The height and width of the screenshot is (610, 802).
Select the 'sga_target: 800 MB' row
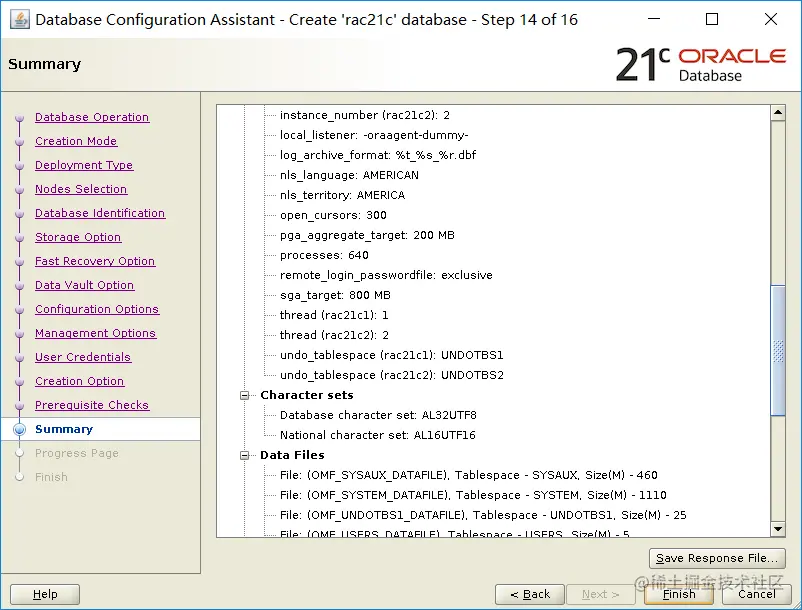335,295
